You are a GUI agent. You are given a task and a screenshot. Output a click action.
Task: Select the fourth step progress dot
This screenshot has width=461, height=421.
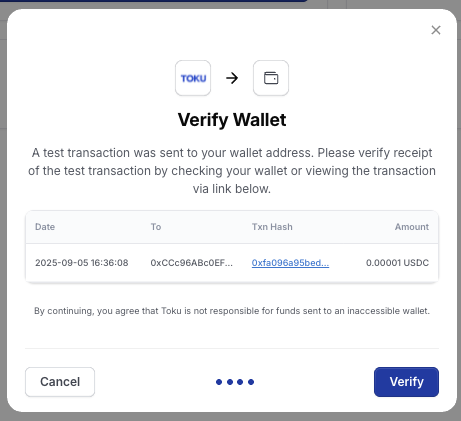[251, 382]
